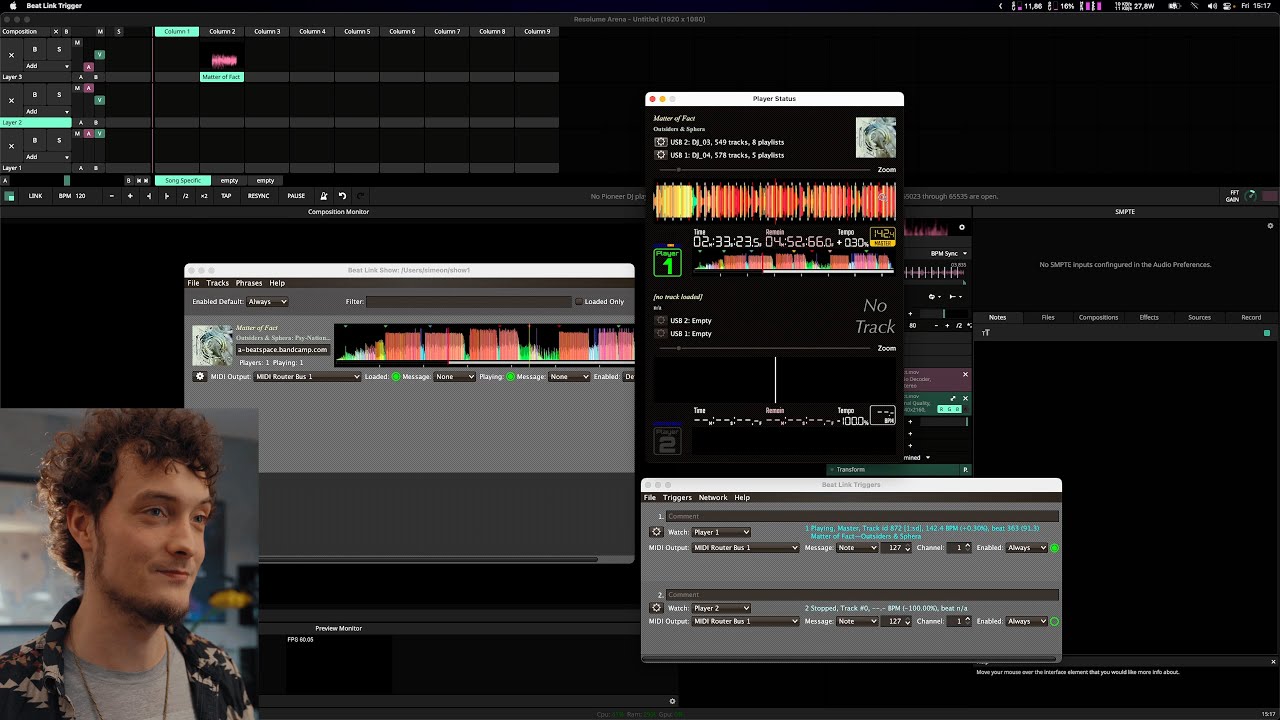Toggle the Composition master M button
The width and height of the screenshot is (1280, 720).
(100, 32)
